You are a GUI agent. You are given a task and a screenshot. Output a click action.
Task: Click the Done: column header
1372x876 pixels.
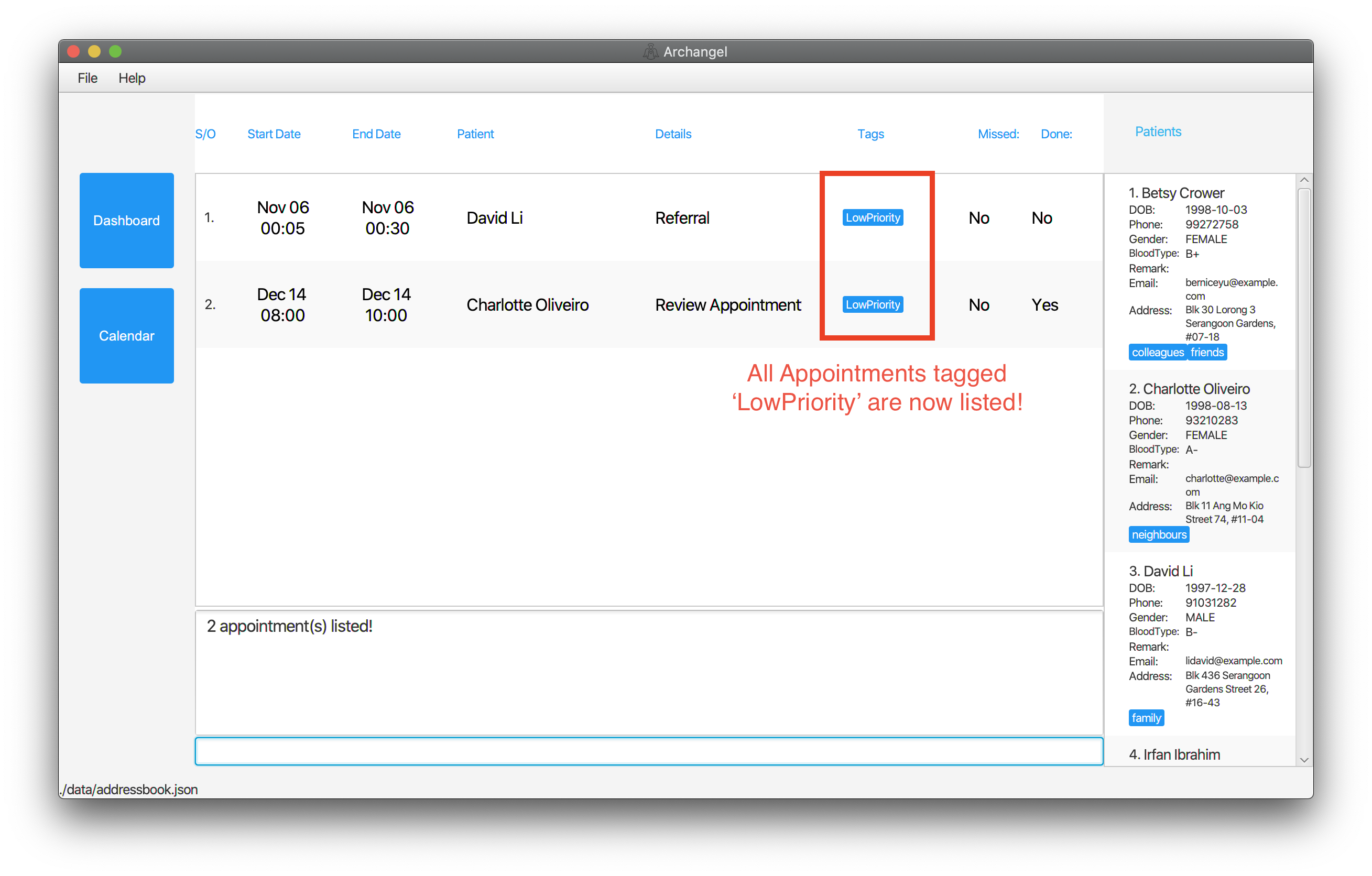[x=1056, y=134]
